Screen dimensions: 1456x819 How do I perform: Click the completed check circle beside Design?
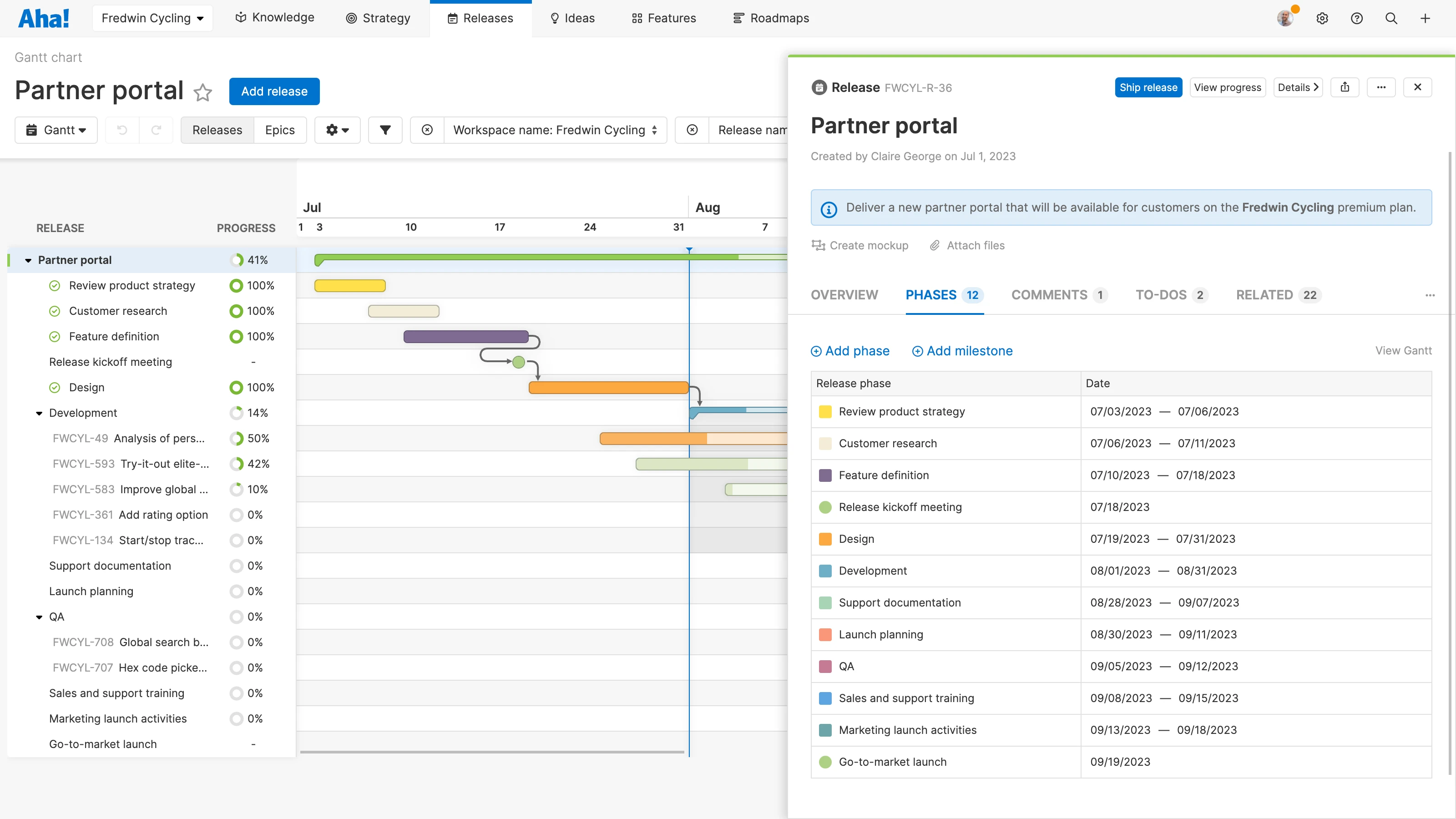[x=54, y=387]
